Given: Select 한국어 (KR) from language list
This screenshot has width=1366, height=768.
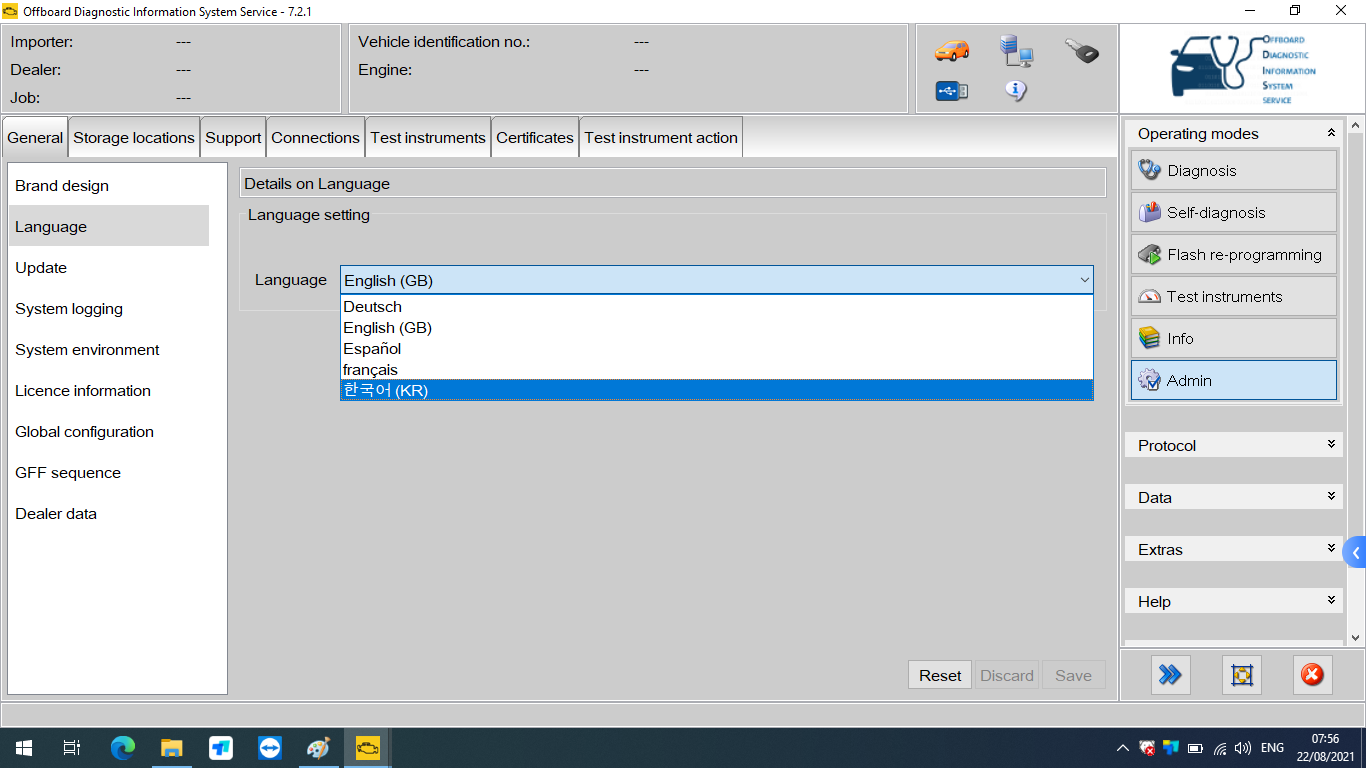Looking at the screenshot, I should coord(716,391).
